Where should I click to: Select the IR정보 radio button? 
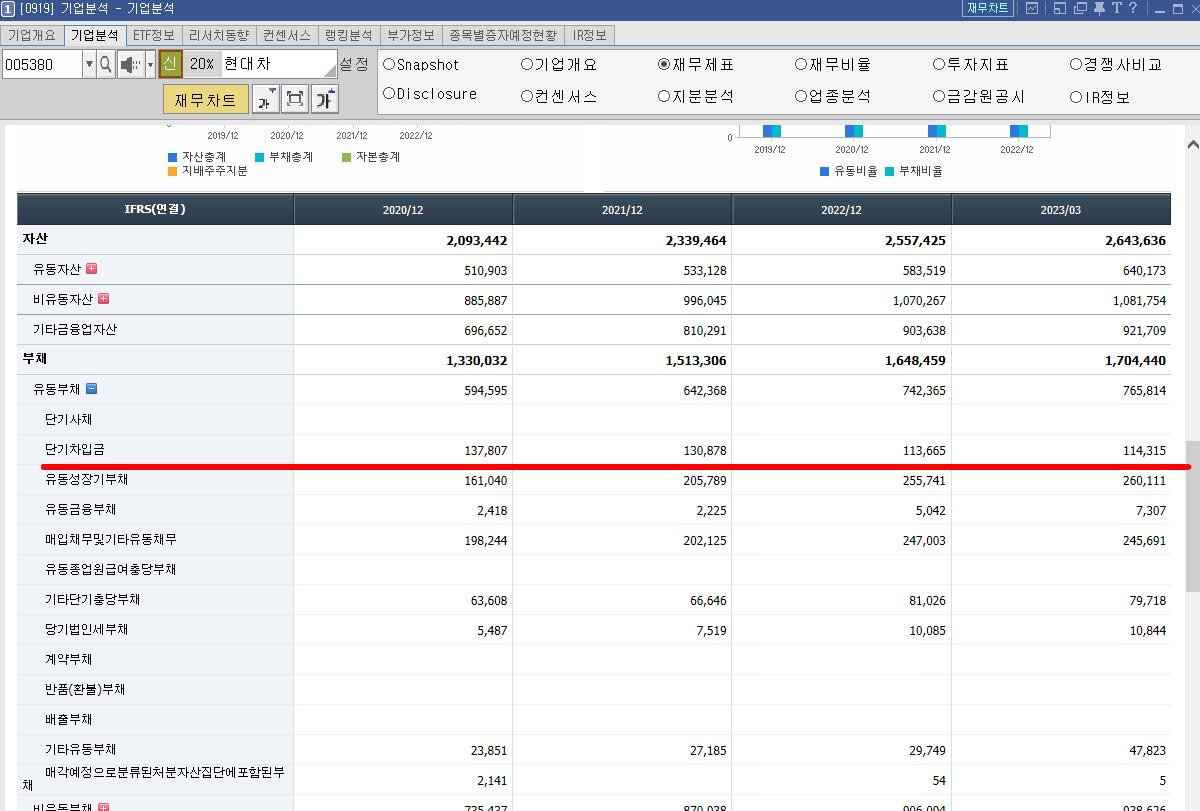pyautogui.click(x=1076, y=96)
